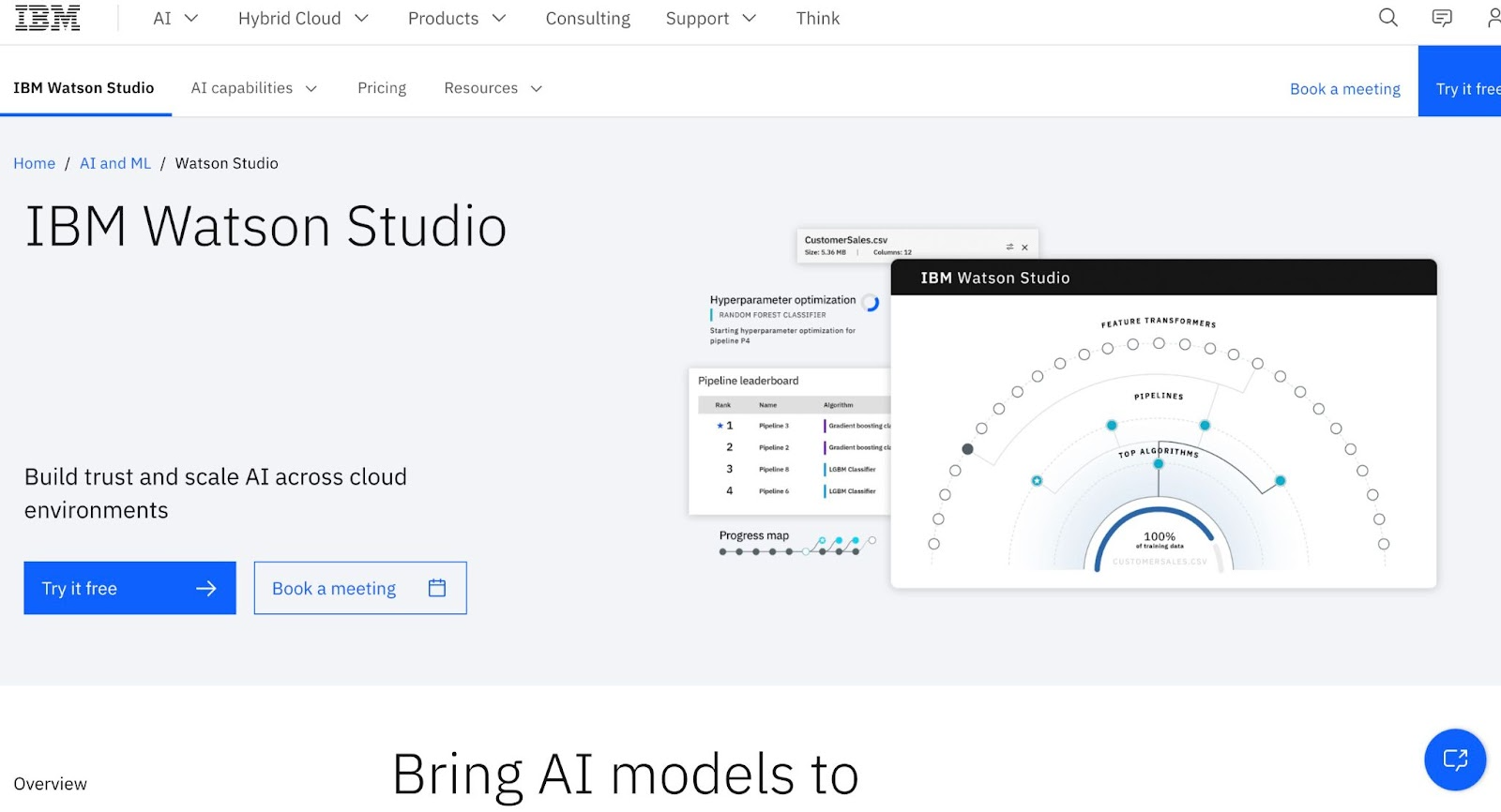Screen dimensions: 1501x812
Task: Click the Progress map line
Action: coord(797,547)
